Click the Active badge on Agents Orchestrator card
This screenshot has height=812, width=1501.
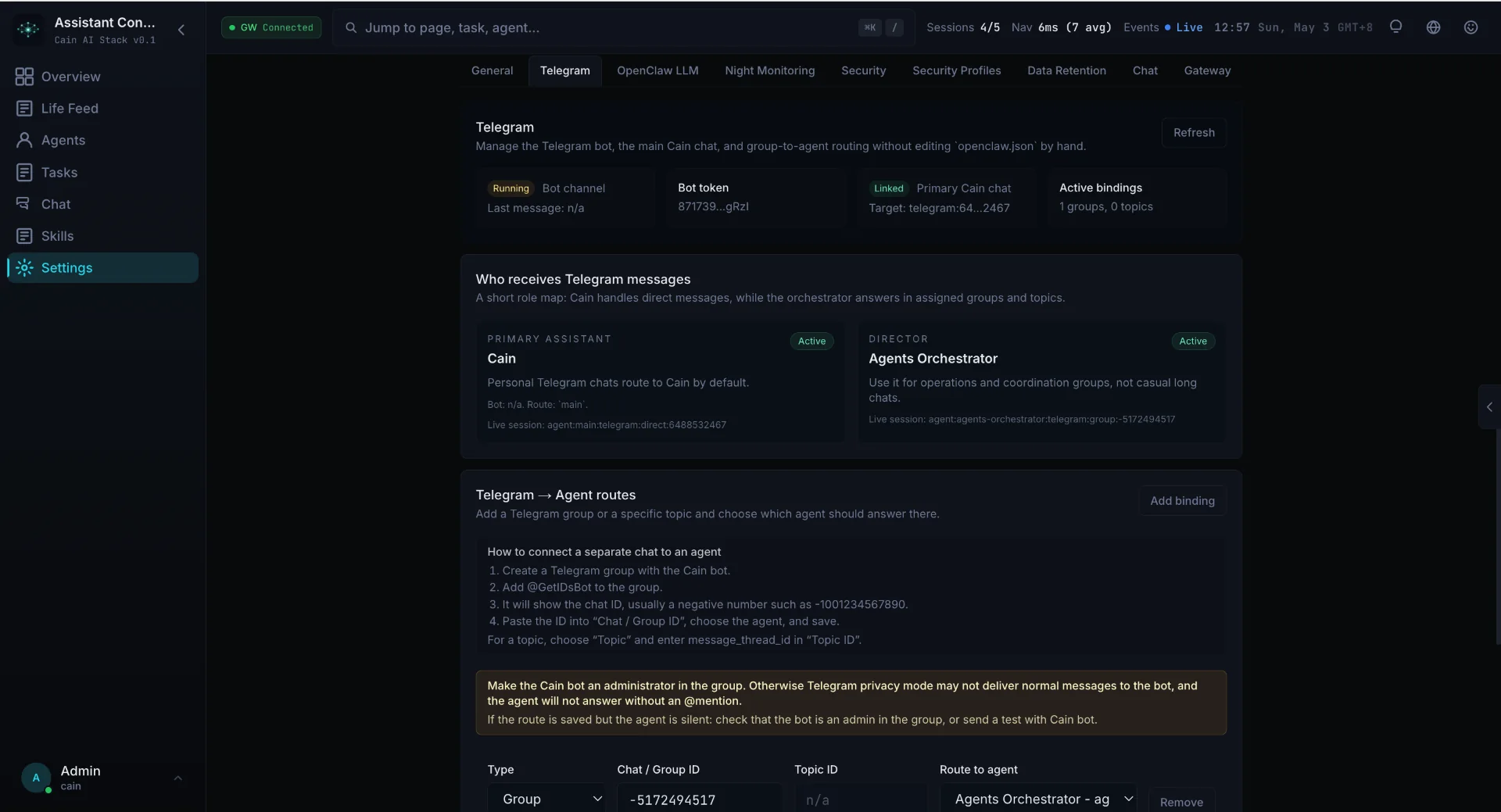1193,342
